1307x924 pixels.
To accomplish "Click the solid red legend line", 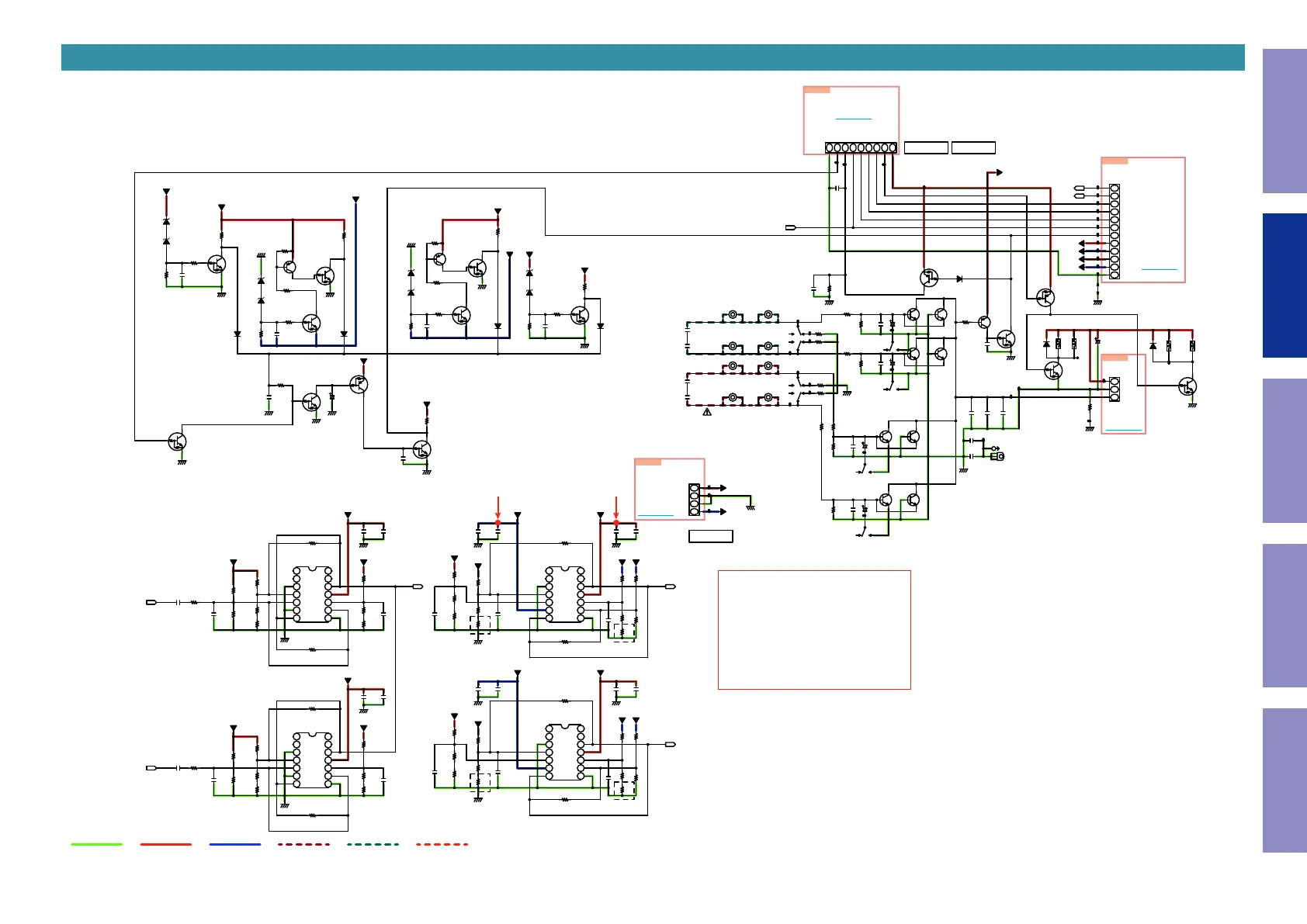I will click(x=166, y=844).
